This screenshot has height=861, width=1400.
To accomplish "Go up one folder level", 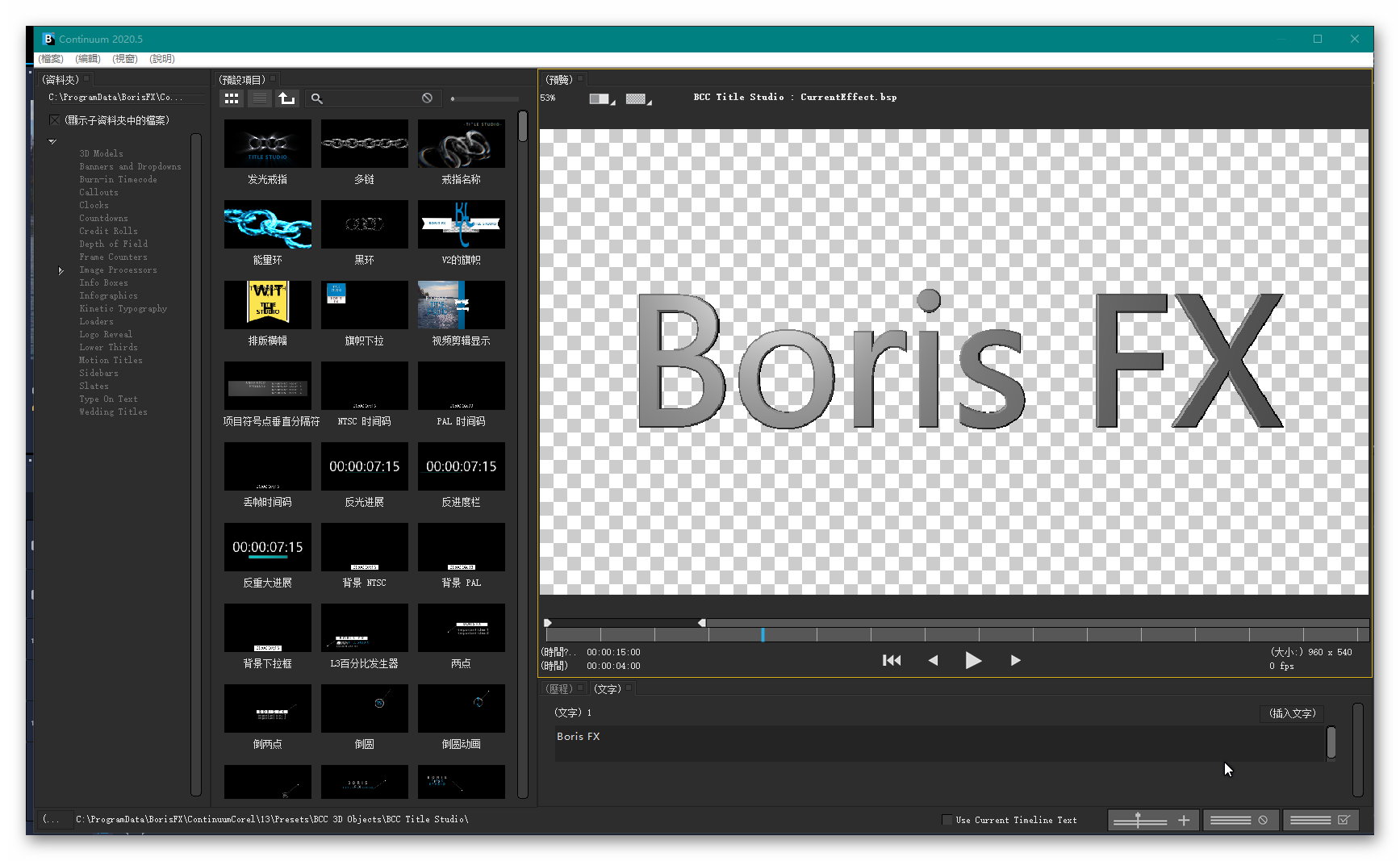I will tap(286, 98).
